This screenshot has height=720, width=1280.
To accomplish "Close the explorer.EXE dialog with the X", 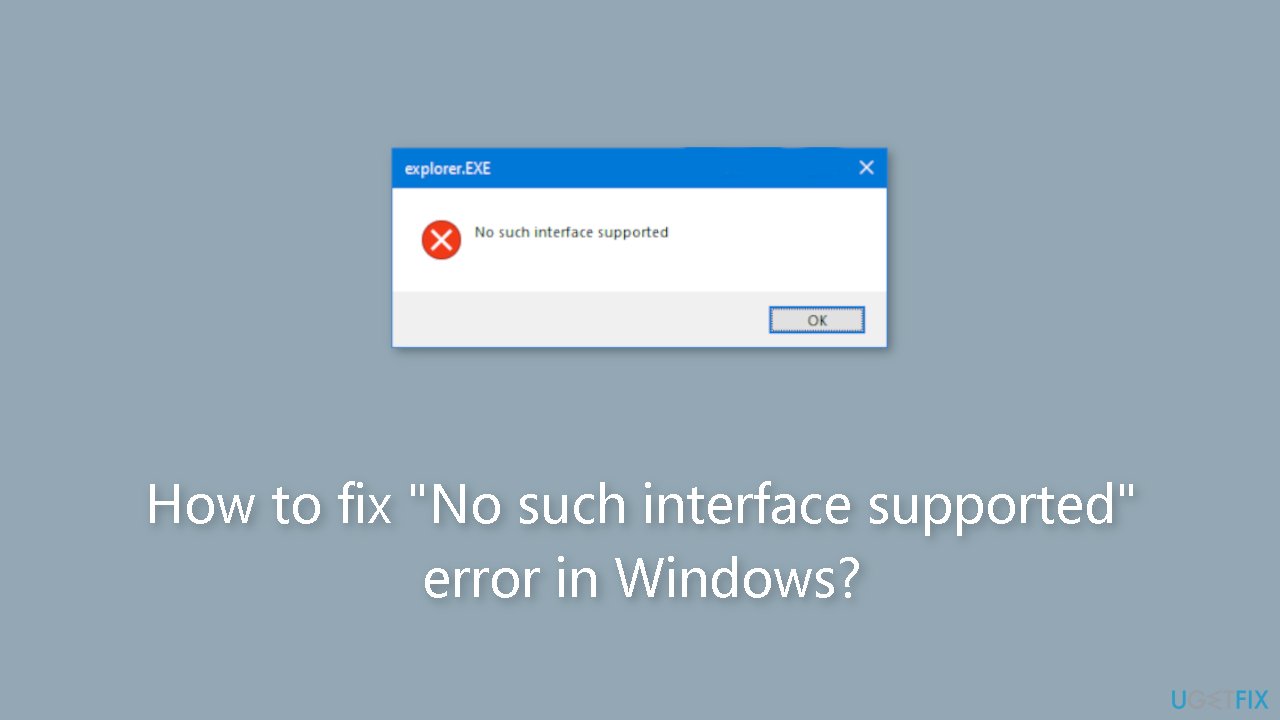I will click(866, 167).
